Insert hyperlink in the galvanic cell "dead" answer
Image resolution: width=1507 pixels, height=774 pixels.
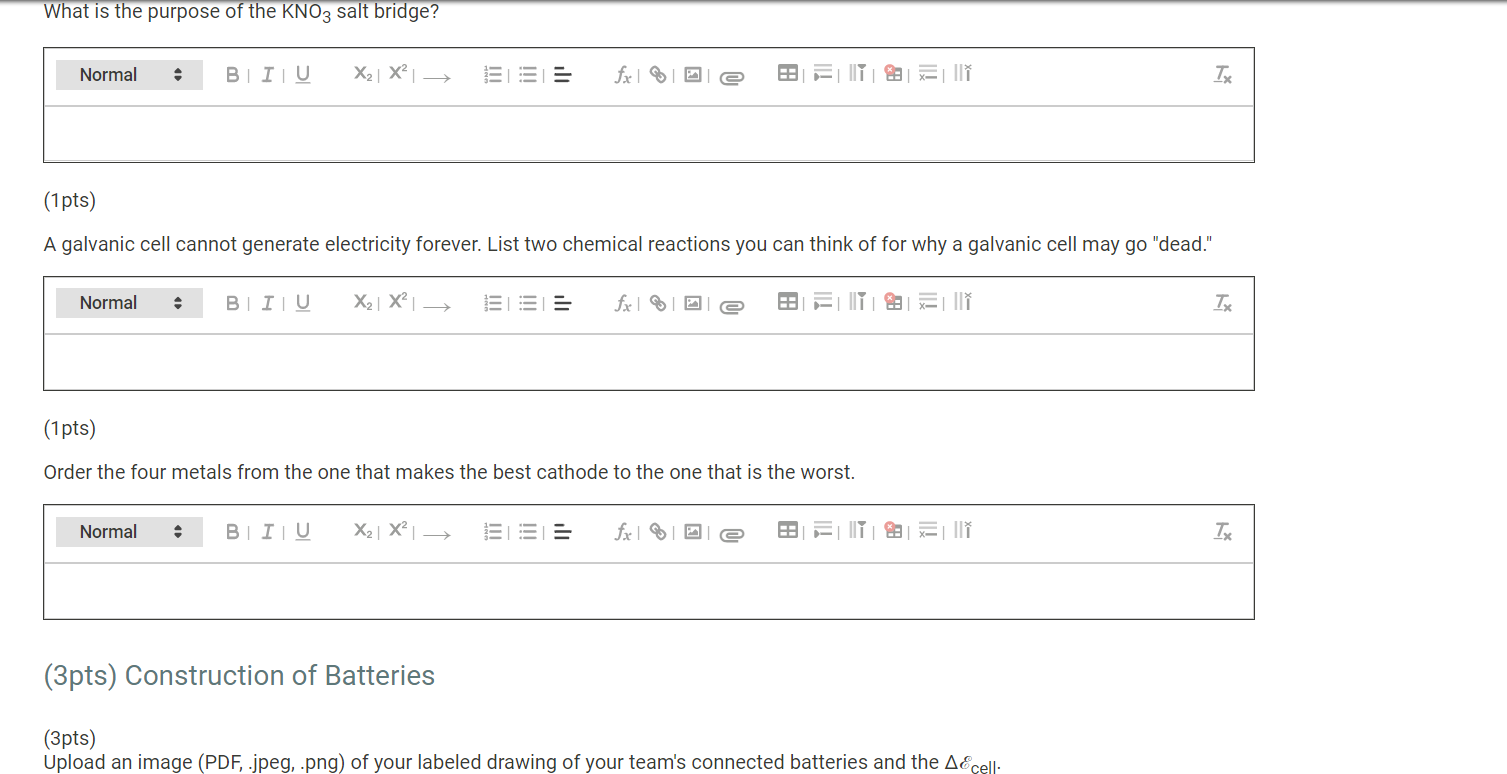(x=658, y=303)
